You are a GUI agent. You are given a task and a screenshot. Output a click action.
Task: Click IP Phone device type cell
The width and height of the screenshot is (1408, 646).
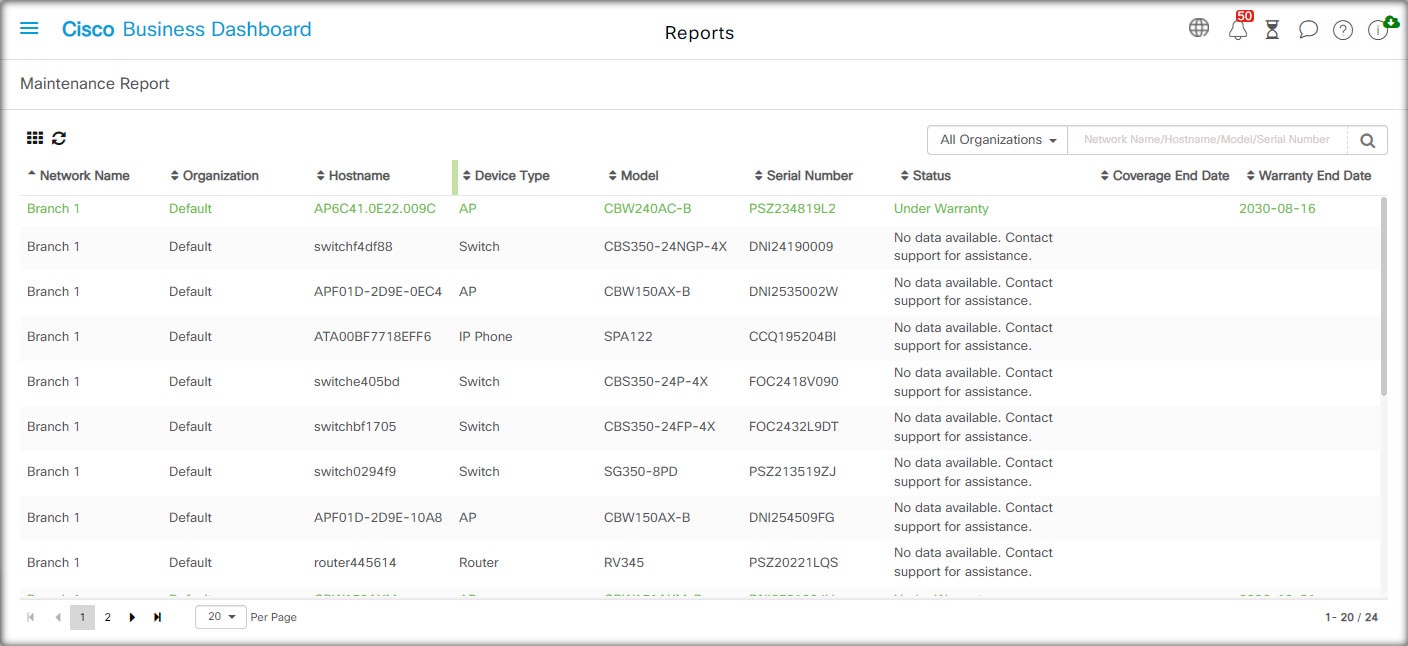[x=485, y=337]
